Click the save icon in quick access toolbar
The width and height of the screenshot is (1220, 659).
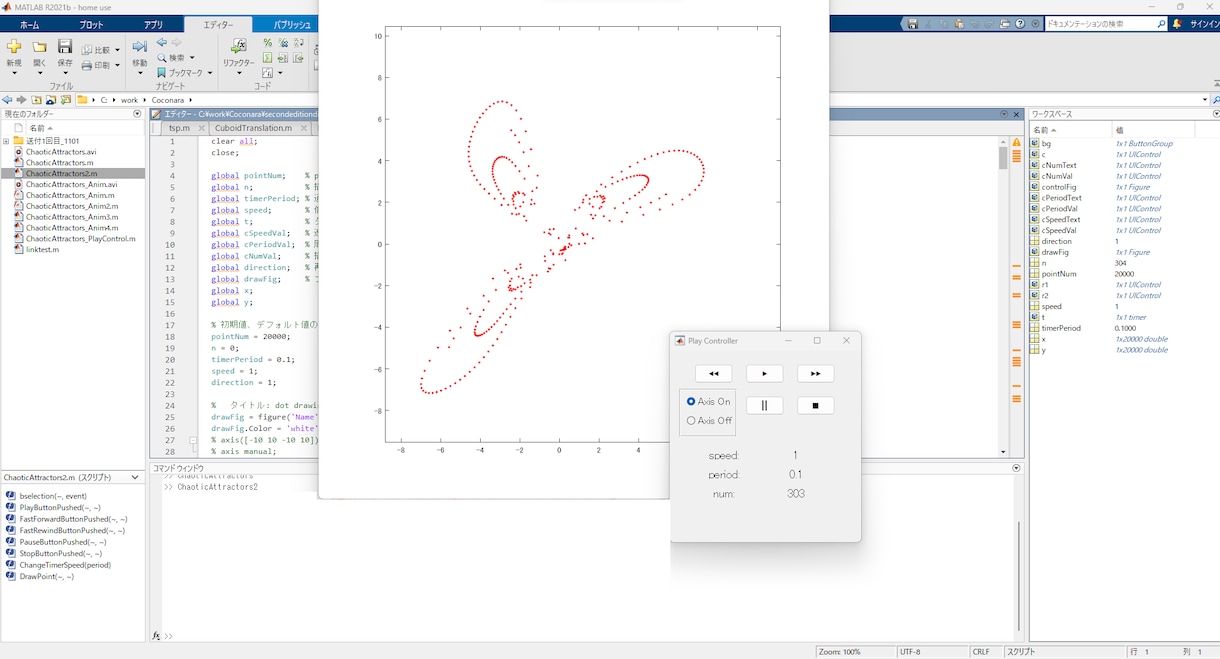coord(912,23)
